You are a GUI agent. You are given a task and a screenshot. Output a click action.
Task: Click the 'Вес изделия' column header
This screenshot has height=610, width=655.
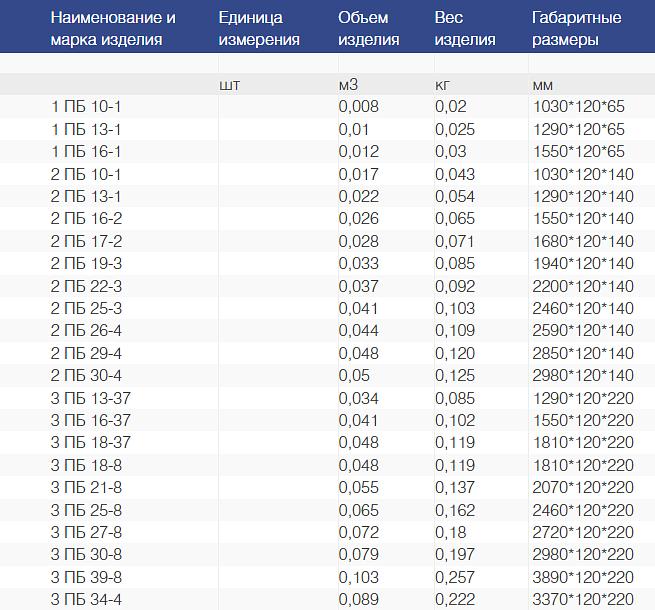465,29
